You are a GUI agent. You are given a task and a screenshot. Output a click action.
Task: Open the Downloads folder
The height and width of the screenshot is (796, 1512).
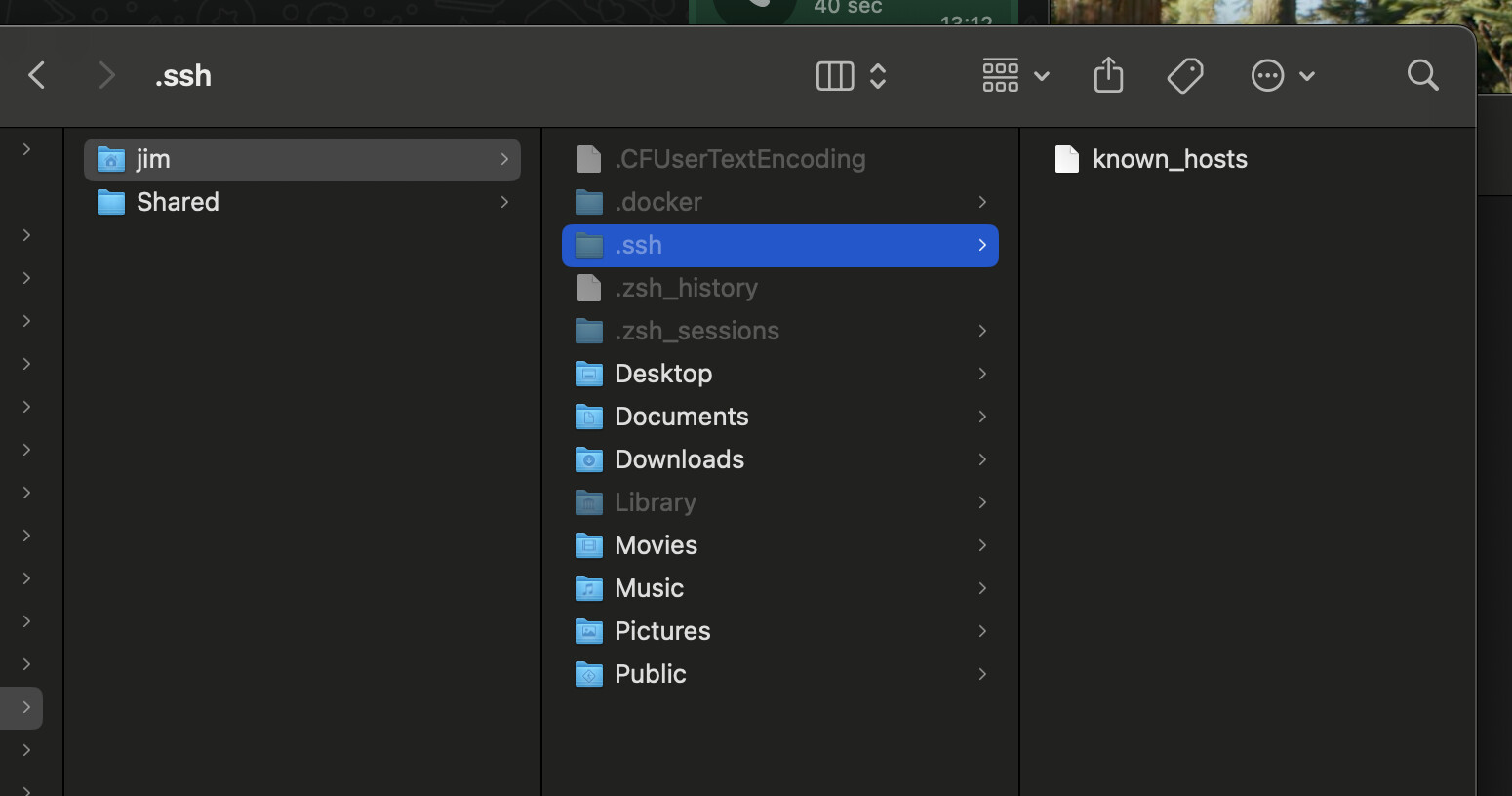[780, 459]
